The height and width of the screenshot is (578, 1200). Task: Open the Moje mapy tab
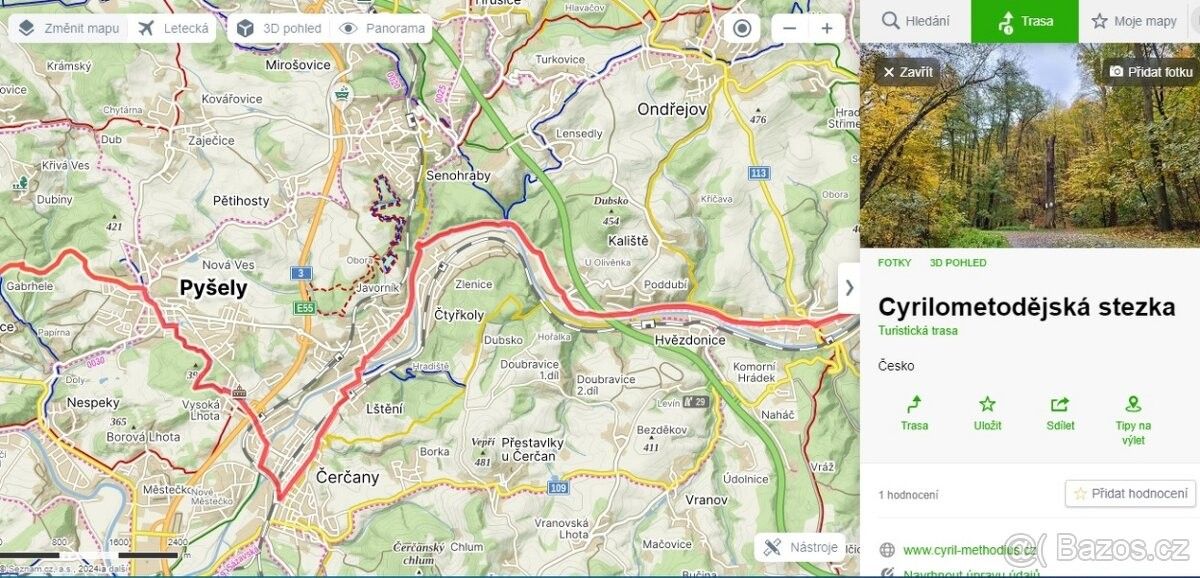coord(1134,21)
